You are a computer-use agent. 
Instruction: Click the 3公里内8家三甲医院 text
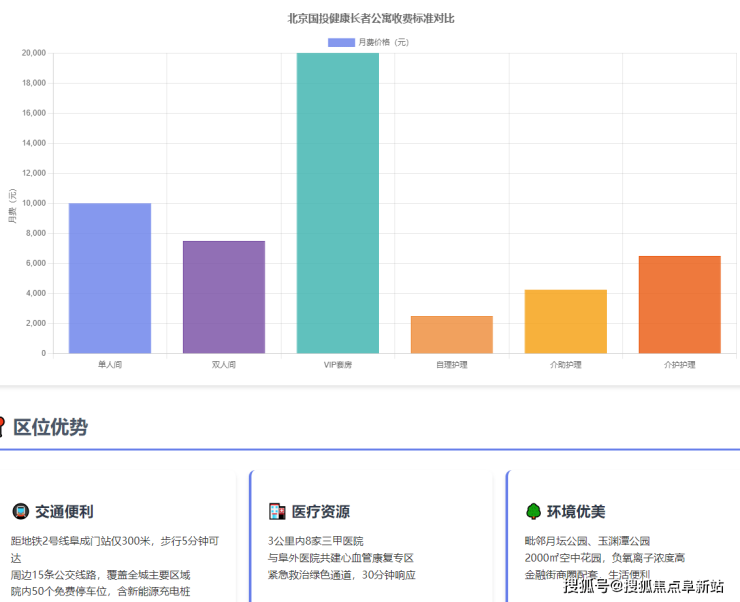pos(316,541)
